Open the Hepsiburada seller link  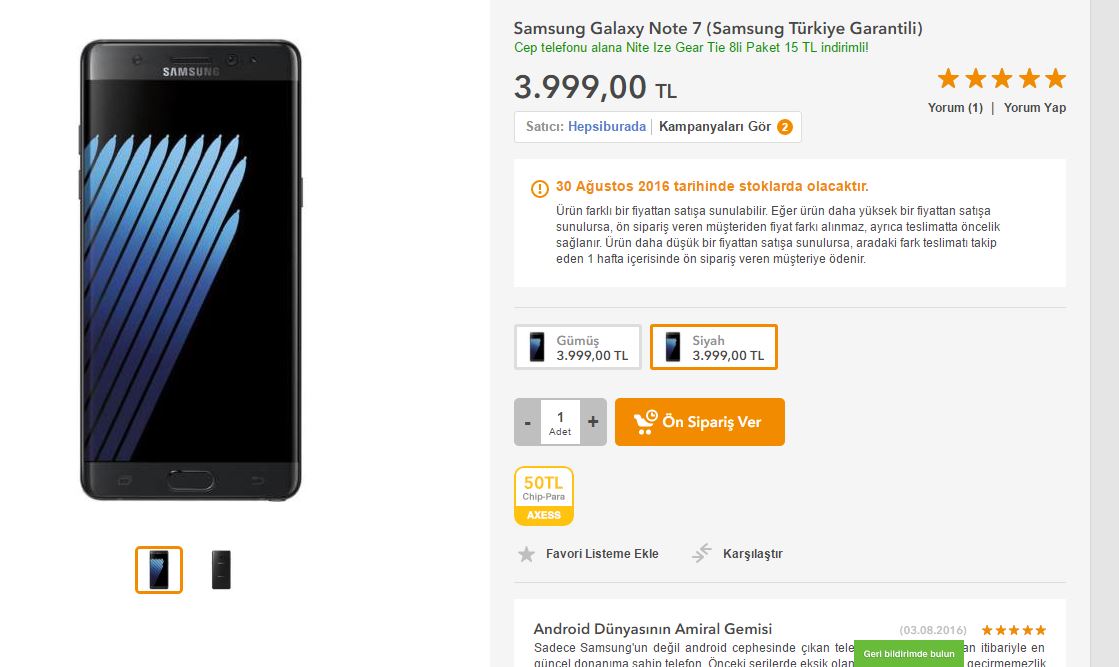(607, 126)
